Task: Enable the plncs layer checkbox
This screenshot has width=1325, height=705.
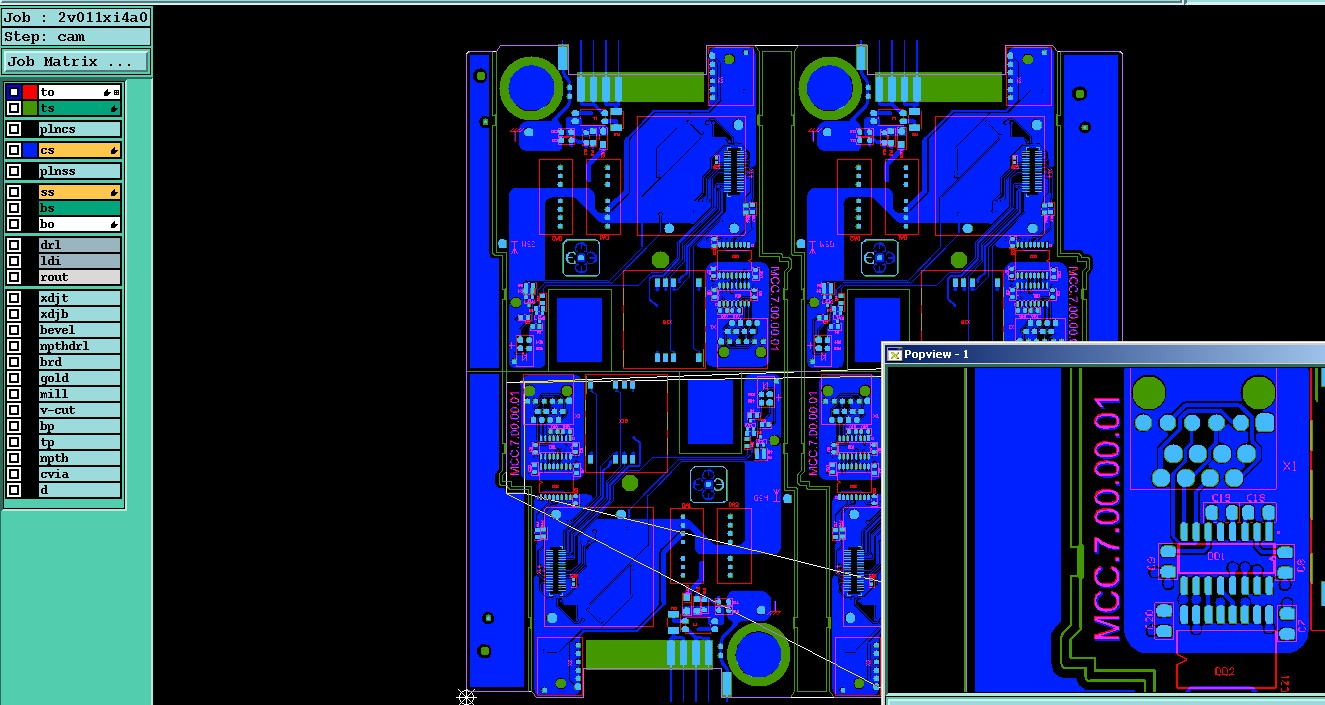Action: pyautogui.click(x=14, y=129)
